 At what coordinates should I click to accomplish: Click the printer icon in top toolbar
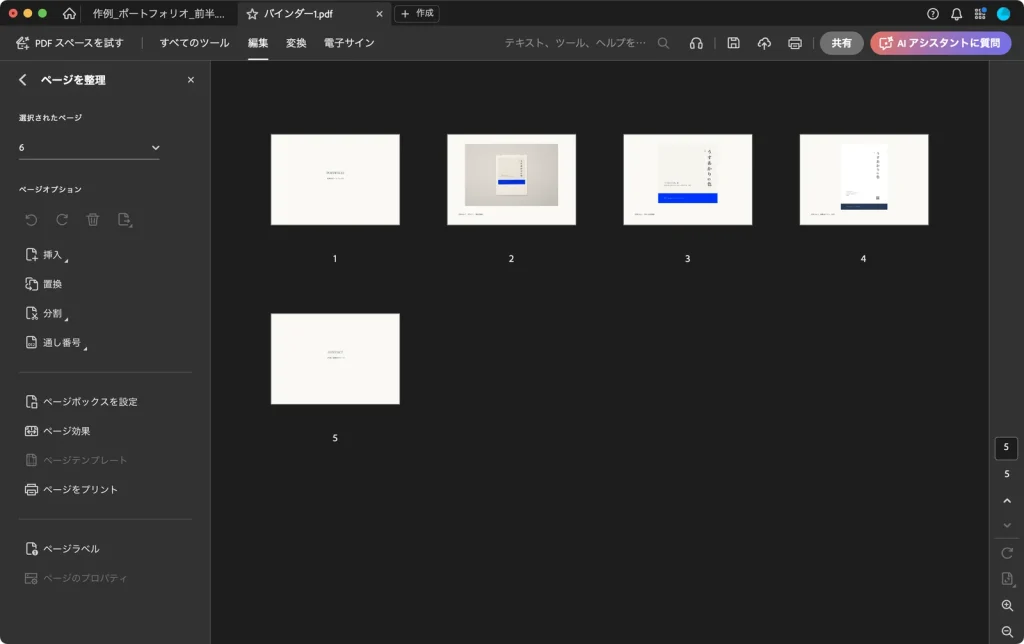(x=795, y=43)
